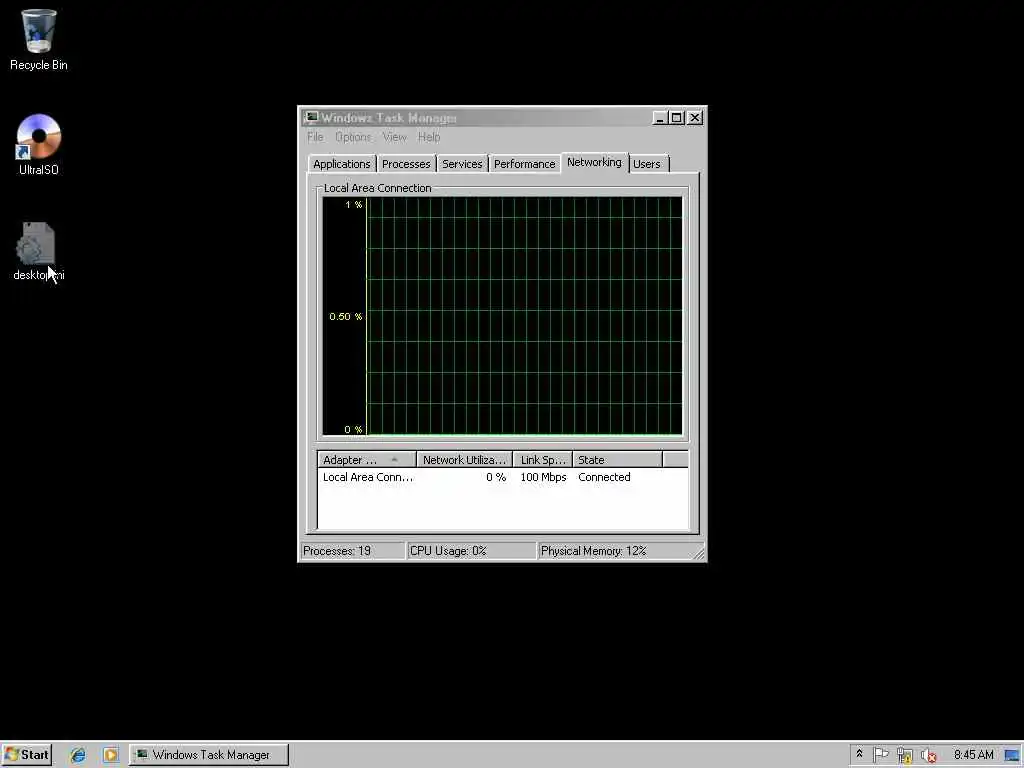Click the network tray icon
Viewport: 1024px width, 768px height.
pos(904,755)
